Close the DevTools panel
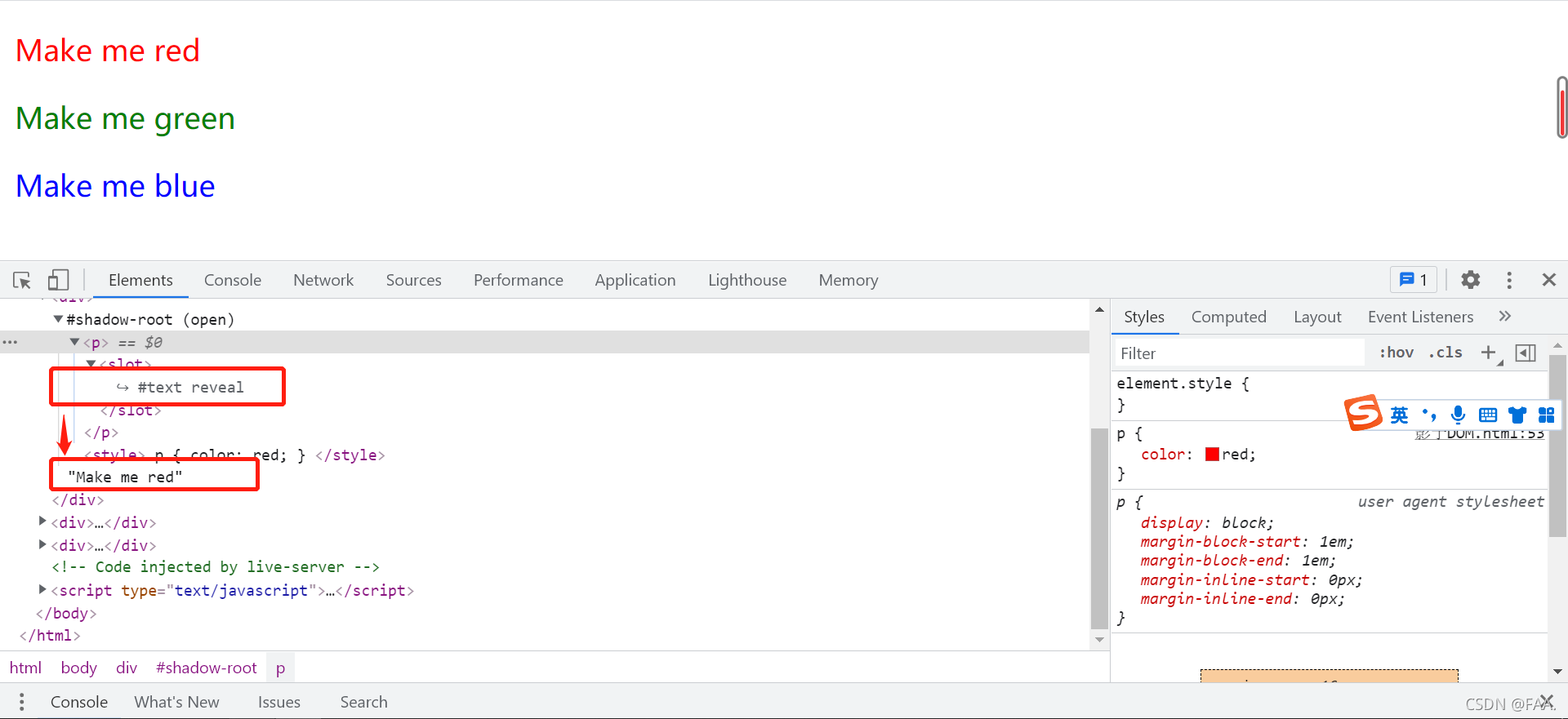The image size is (1568, 719). click(1548, 280)
